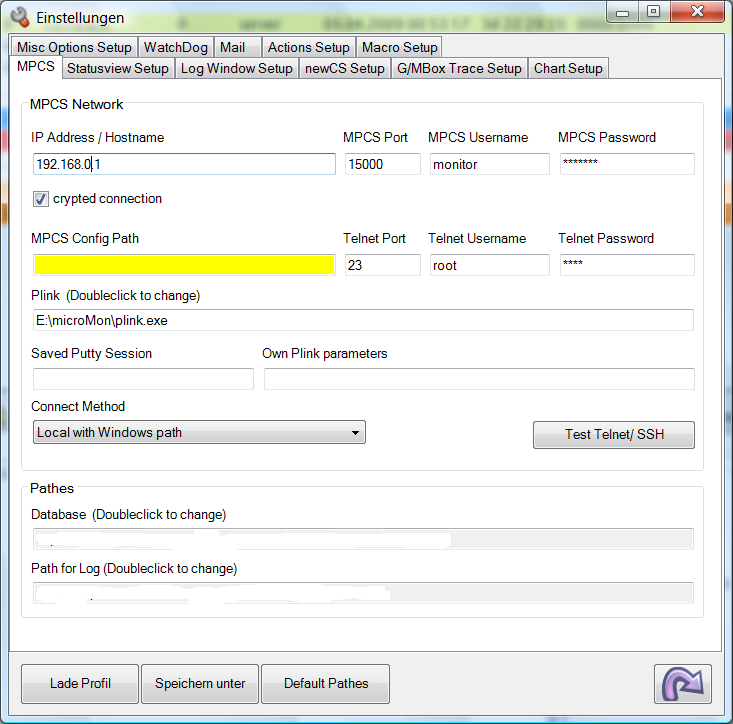Click the Plink path field
The width and height of the screenshot is (733, 724).
(363, 320)
